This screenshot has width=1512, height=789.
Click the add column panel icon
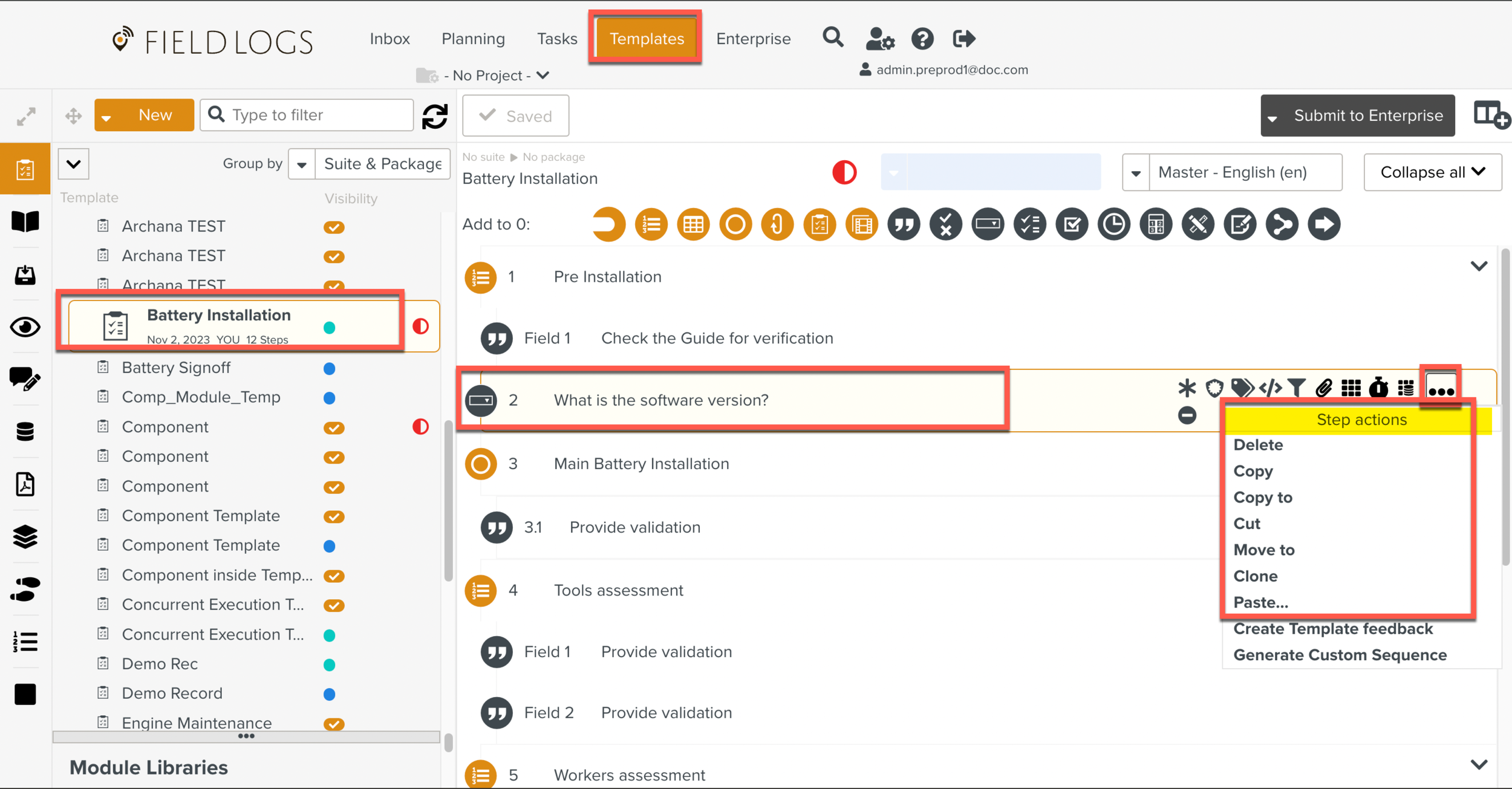tap(1491, 115)
